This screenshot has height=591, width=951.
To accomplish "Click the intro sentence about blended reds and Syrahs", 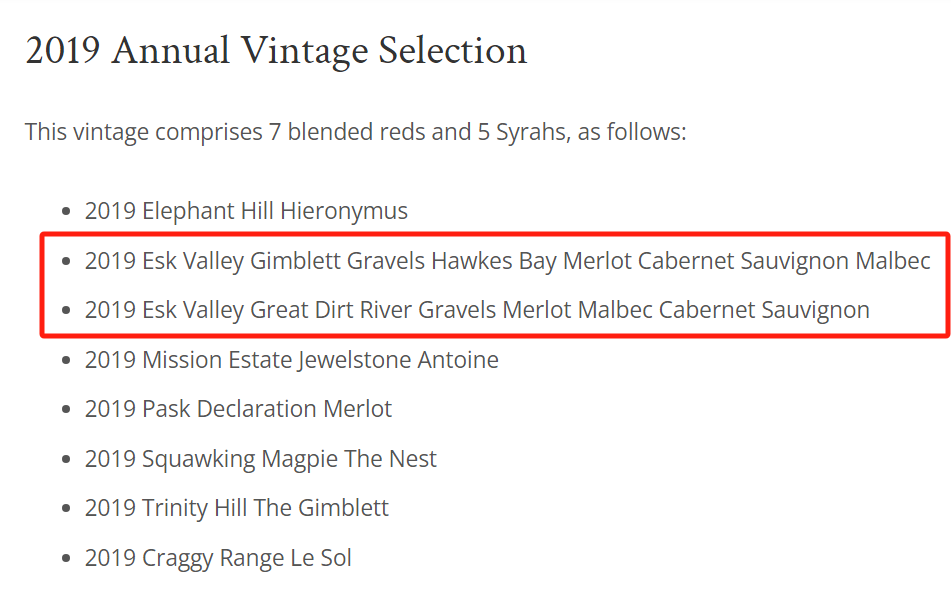I will tap(355, 132).
